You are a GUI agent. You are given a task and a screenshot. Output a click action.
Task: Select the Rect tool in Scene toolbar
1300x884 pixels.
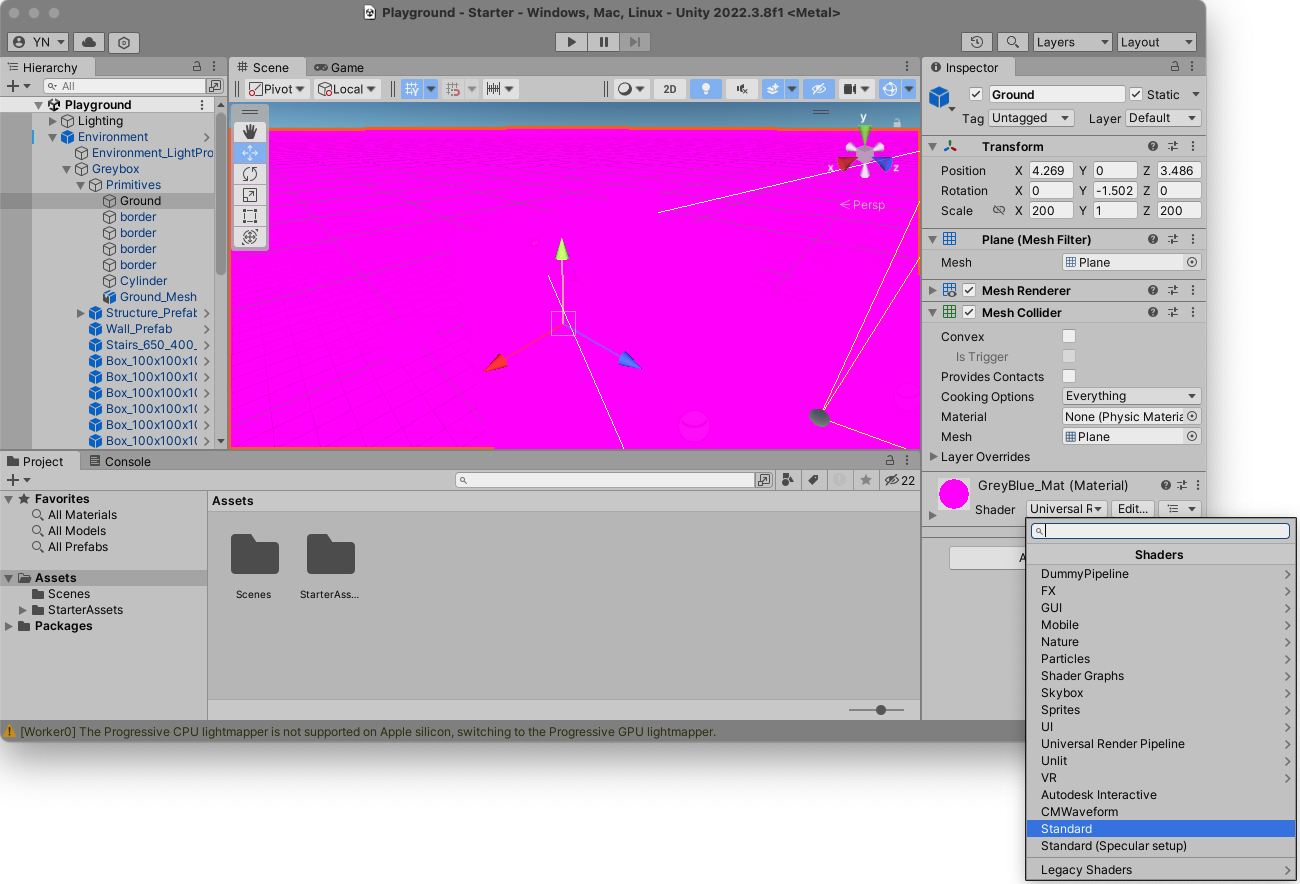coord(250,216)
